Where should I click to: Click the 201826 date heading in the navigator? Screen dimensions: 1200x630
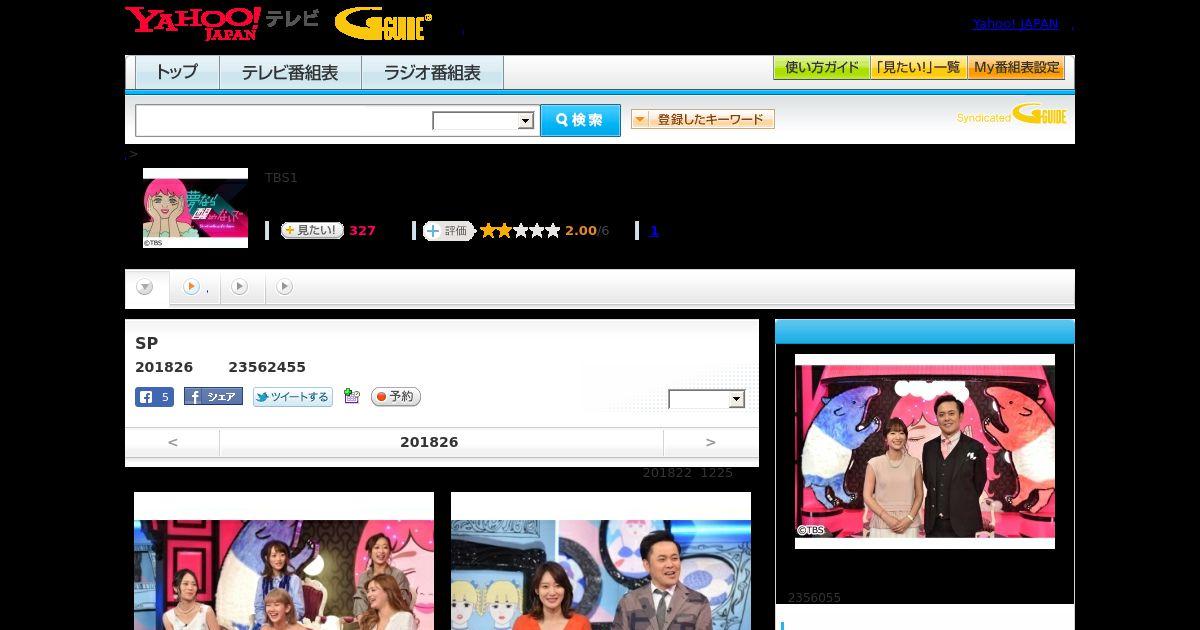[429, 442]
